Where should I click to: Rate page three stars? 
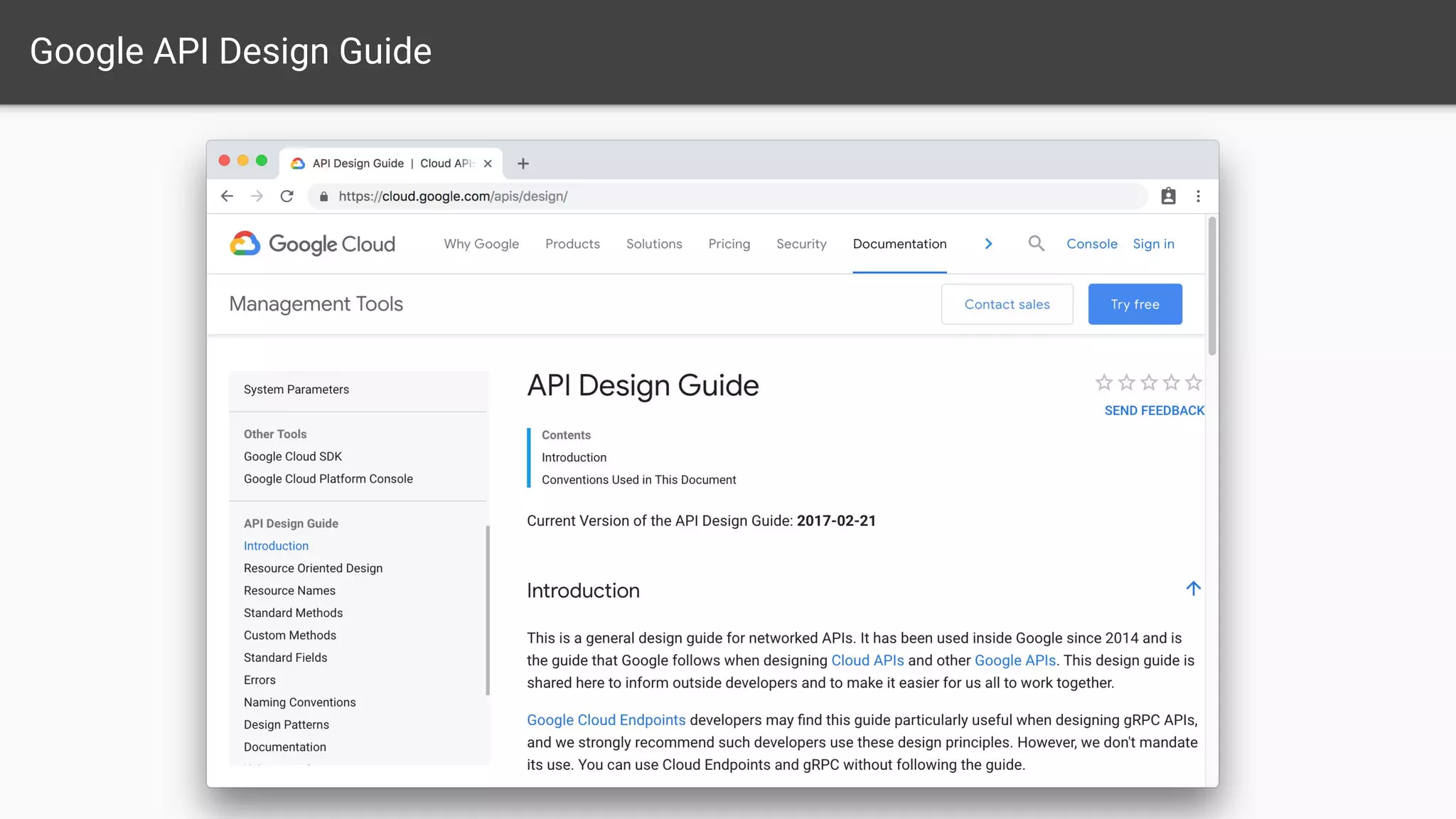1149,383
